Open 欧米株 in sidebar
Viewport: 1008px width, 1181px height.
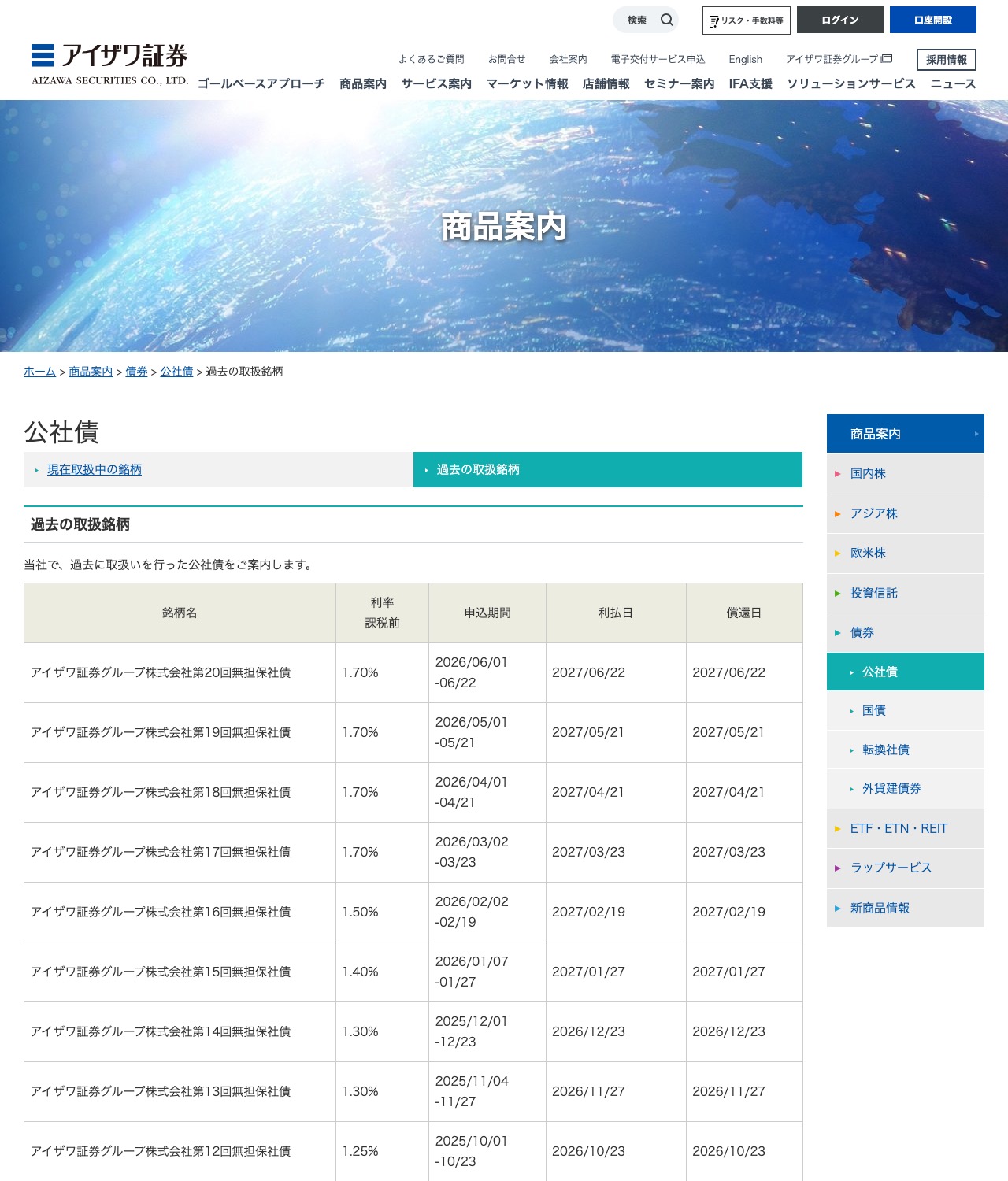(x=906, y=553)
